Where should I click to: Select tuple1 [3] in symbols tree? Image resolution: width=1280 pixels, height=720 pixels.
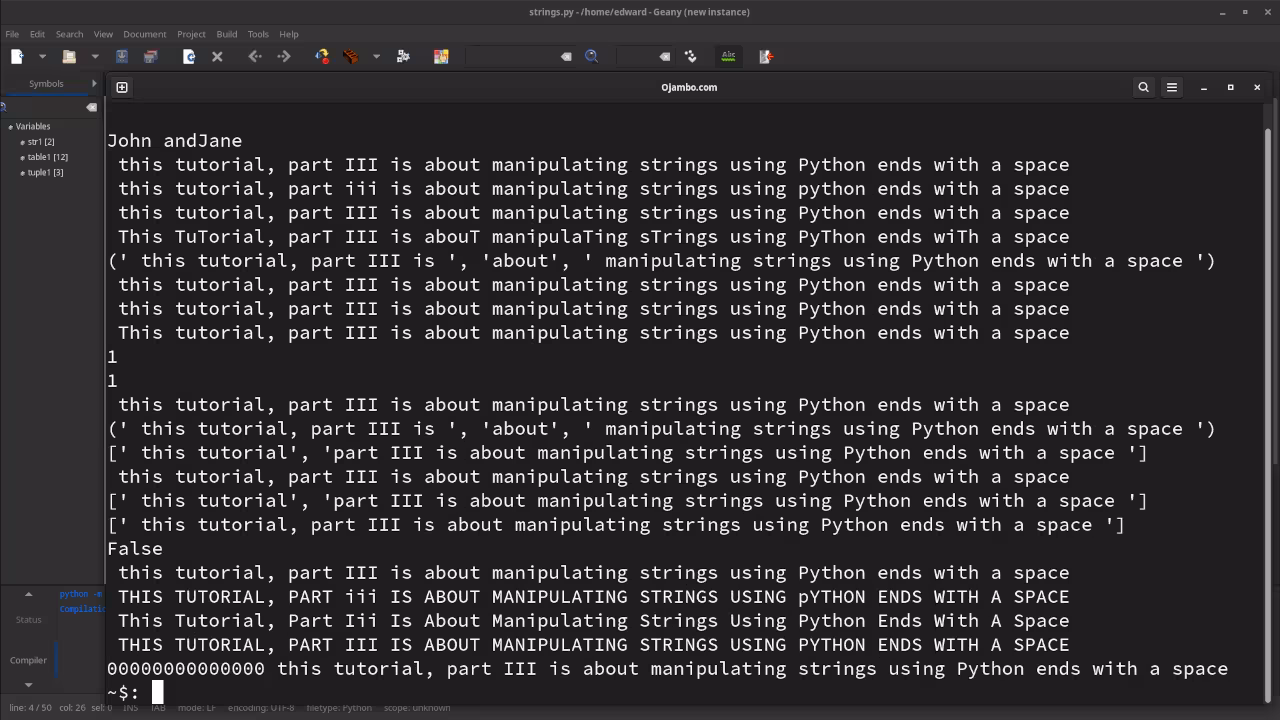45,173
